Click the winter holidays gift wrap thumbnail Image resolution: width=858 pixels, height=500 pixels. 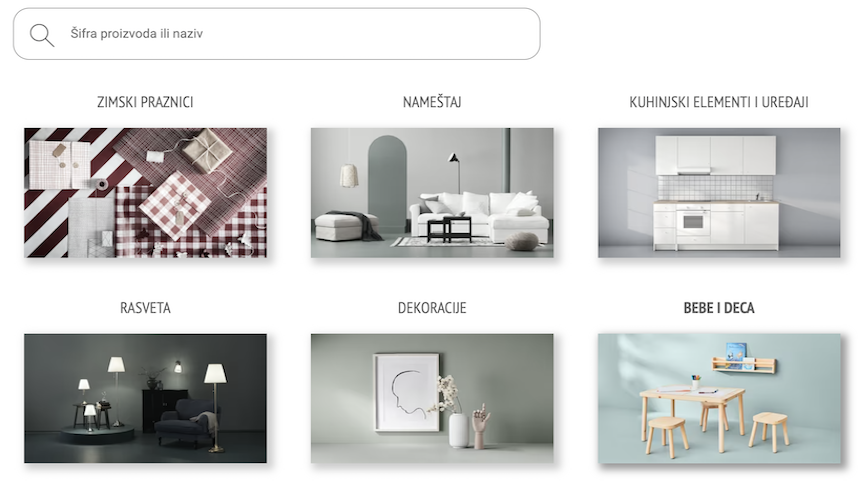pyautogui.click(x=146, y=193)
